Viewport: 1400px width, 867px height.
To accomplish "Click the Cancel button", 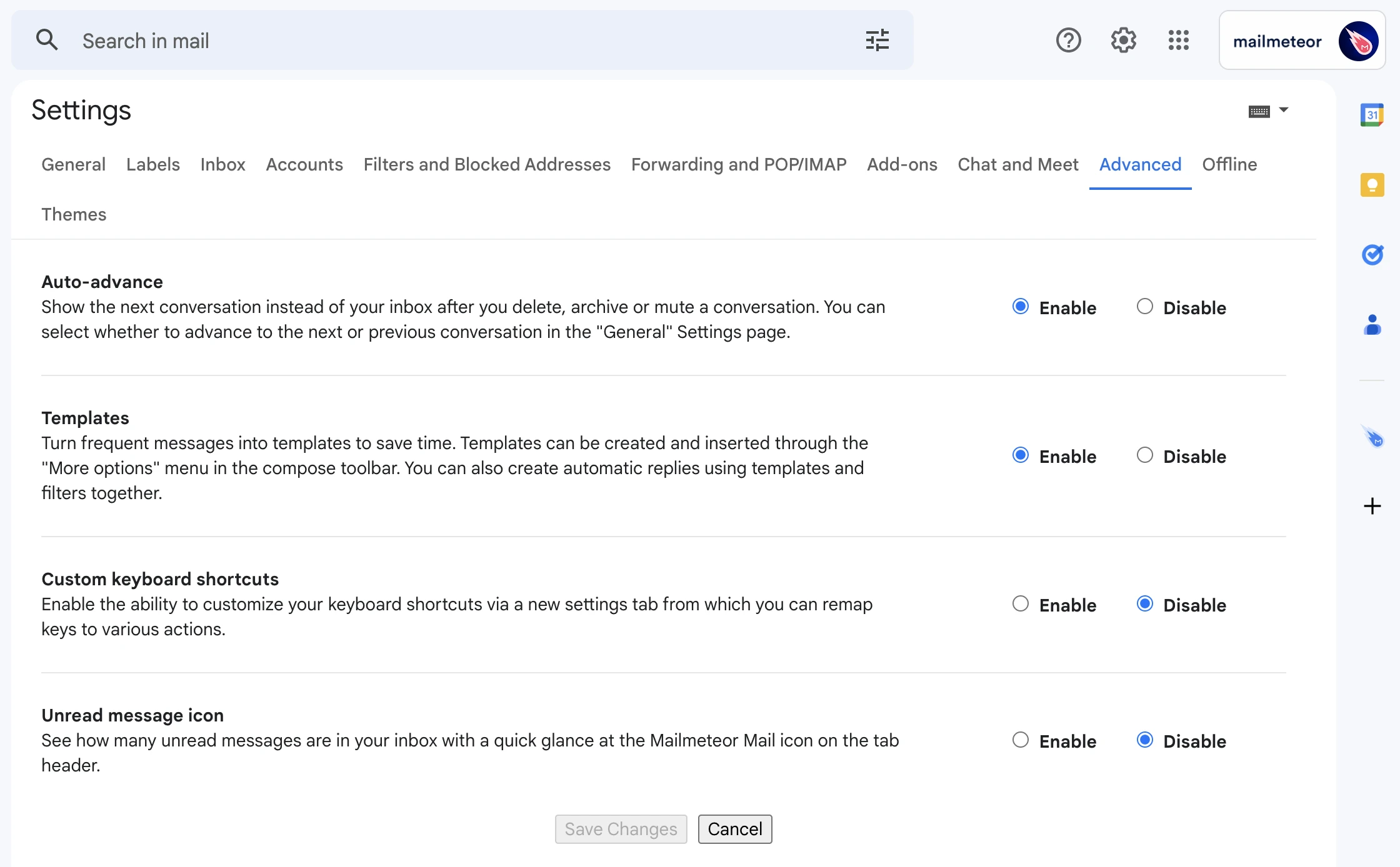I will 735,829.
